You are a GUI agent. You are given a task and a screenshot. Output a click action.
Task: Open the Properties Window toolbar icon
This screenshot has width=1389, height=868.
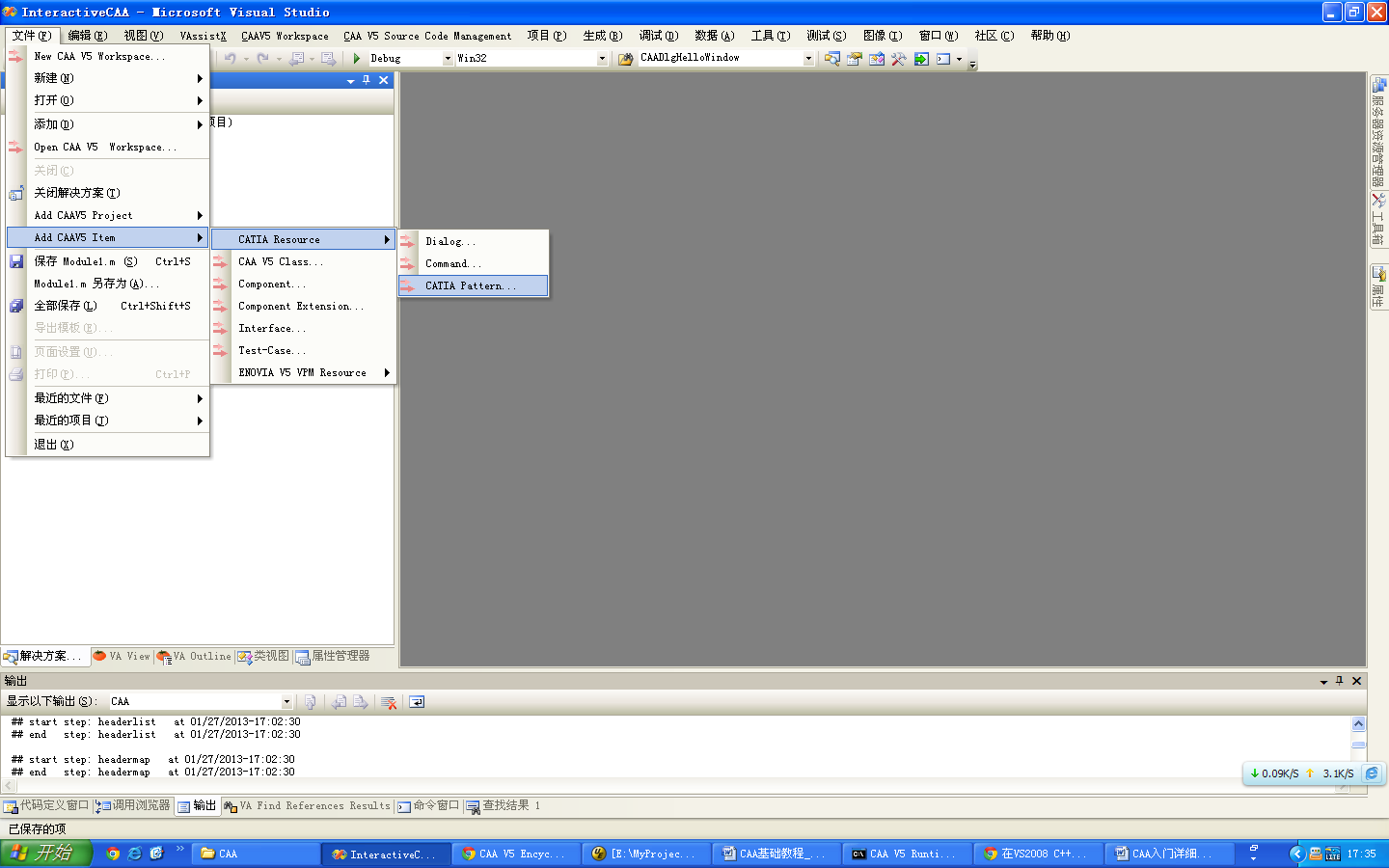[x=855, y=59]
